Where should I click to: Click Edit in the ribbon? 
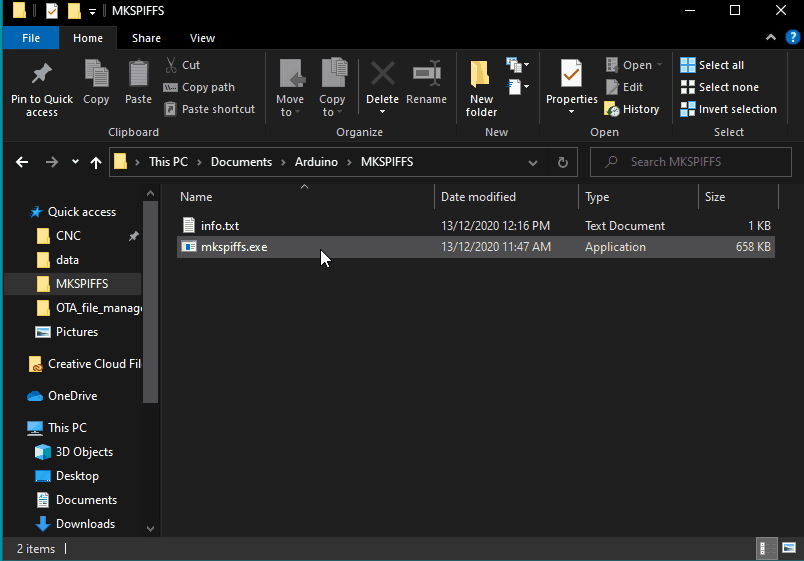[624, 87]
